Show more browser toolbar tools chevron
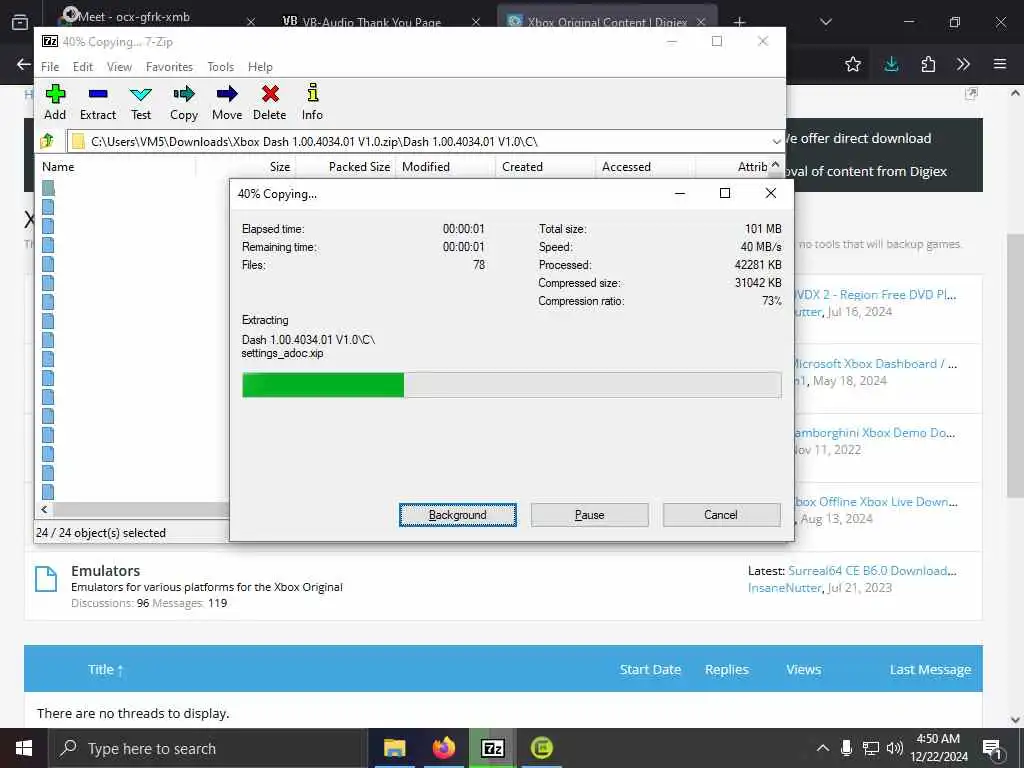 (x=963, y=64)
